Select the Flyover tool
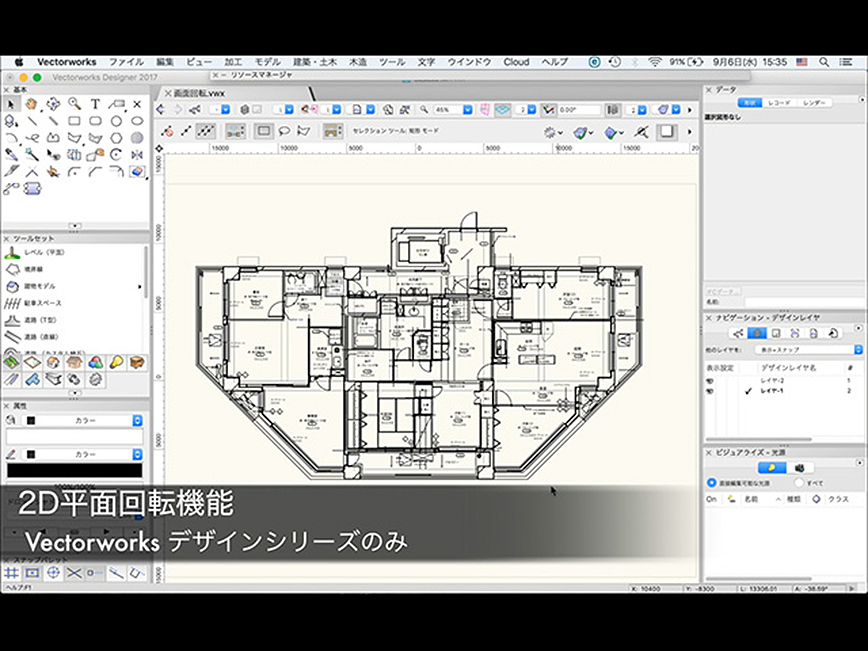868x651 pixels. 53,104
